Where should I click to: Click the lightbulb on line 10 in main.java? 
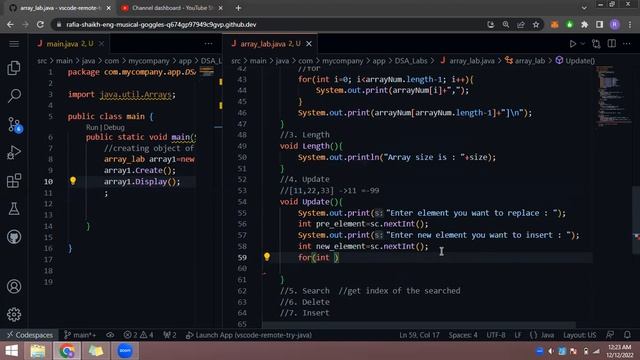73,181
